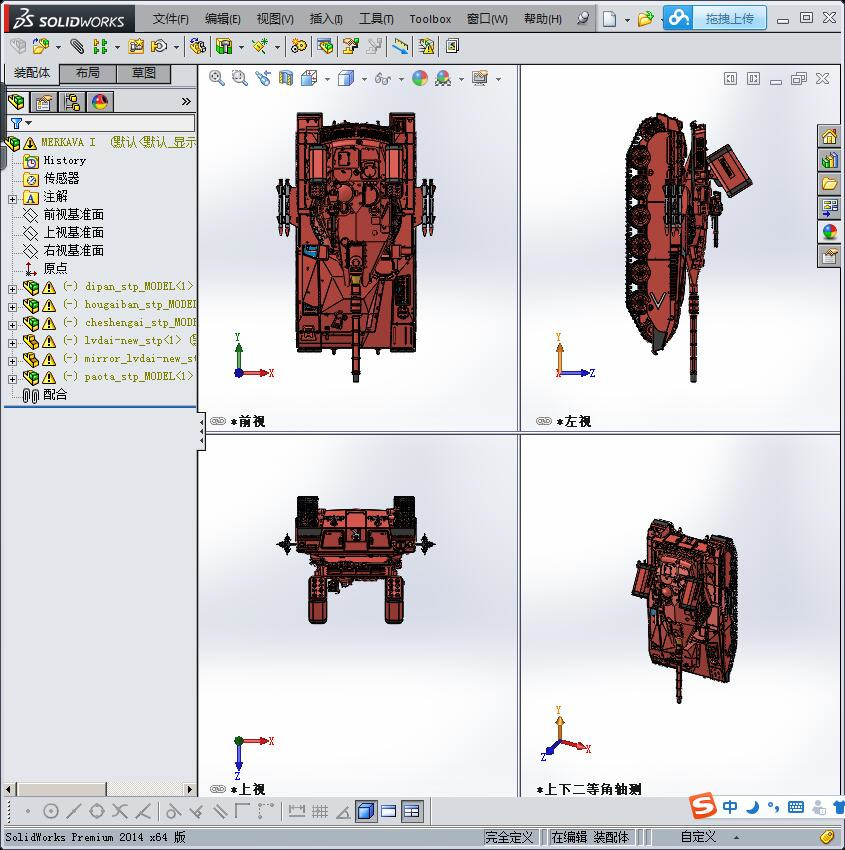Click the filter funnel icon in feature tree
This screenshot has width=845, height=850.
click(16, 123)
